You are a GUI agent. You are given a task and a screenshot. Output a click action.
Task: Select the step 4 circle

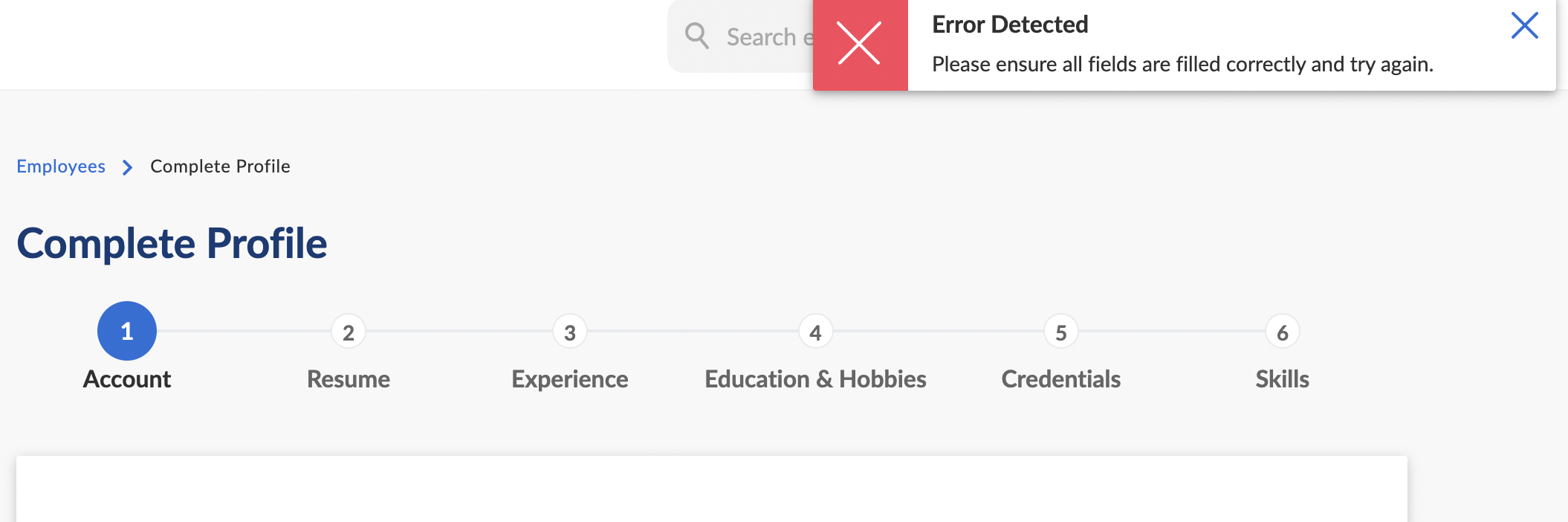click(815, 332)
